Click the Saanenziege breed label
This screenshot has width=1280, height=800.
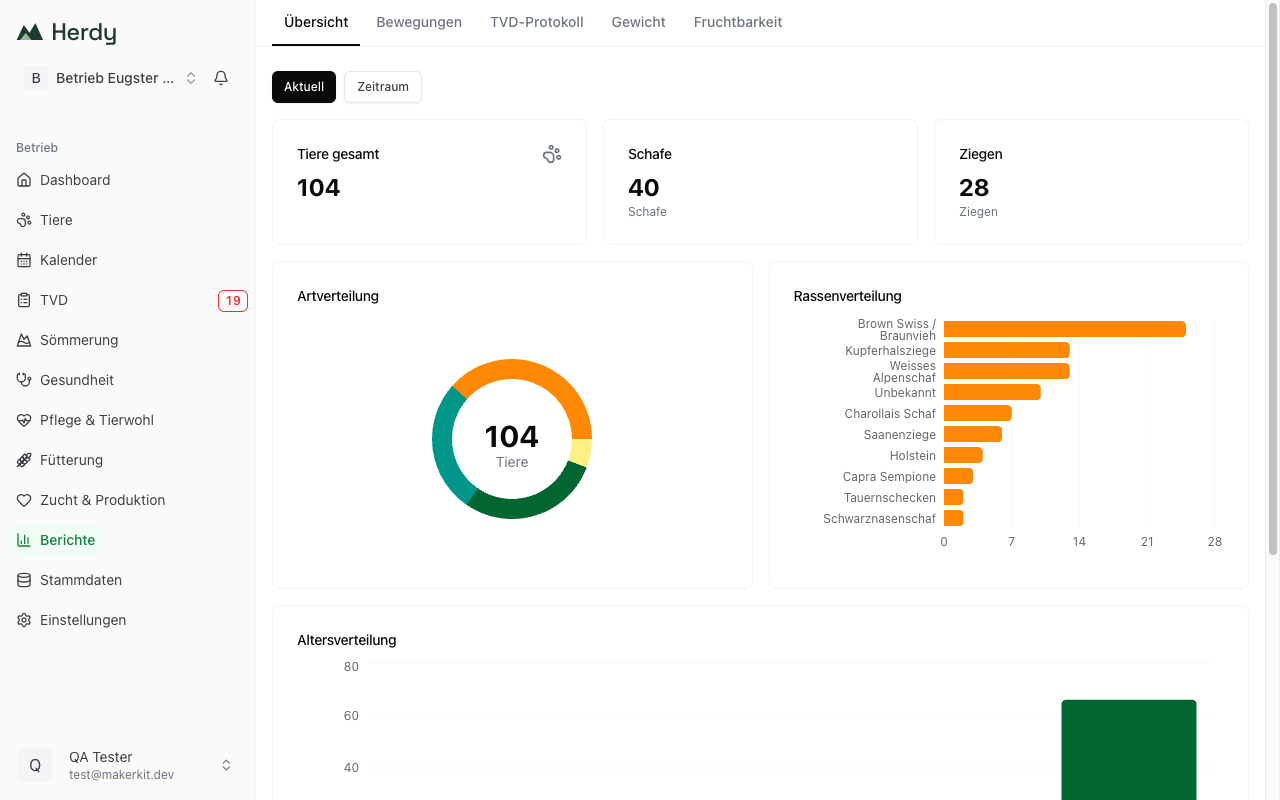tap(900, 435)
